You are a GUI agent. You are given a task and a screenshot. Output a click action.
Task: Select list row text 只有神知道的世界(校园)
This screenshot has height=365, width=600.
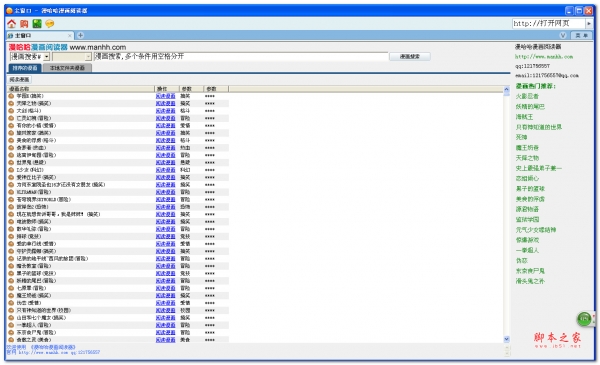click(x=44, y=310)
